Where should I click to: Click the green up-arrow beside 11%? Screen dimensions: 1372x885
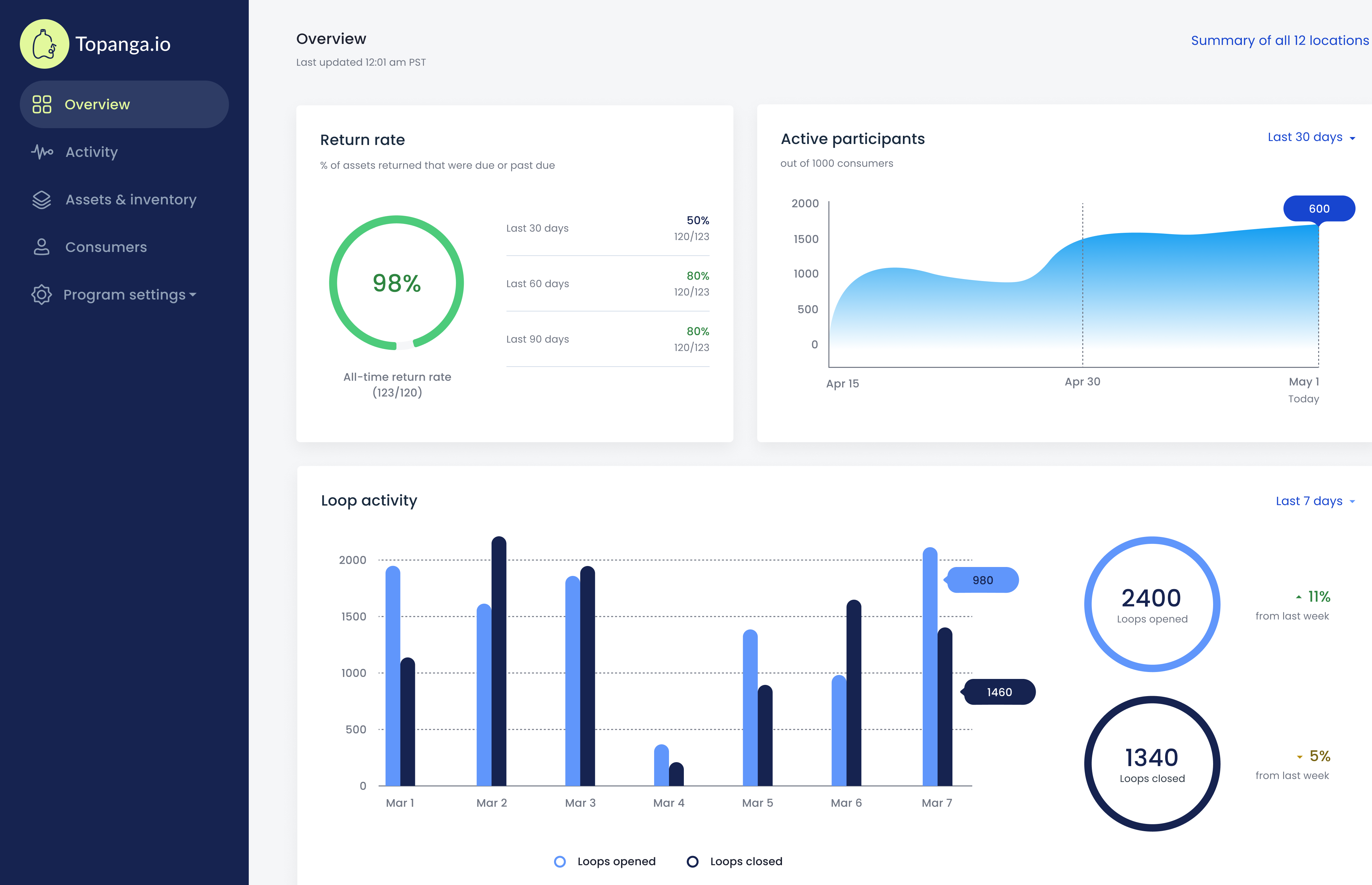point(1298,597)
